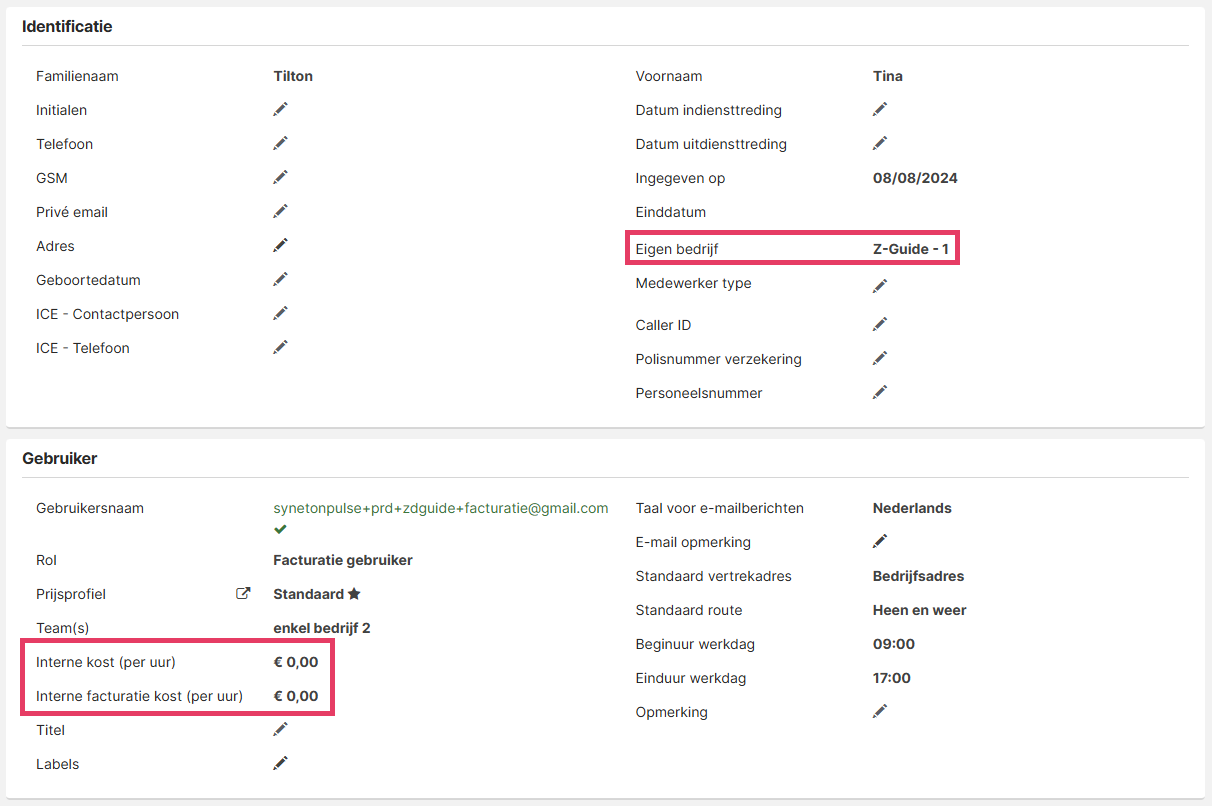1212x806 pixels.
Task: Edit the Titel field pencil
Action: 281,729
